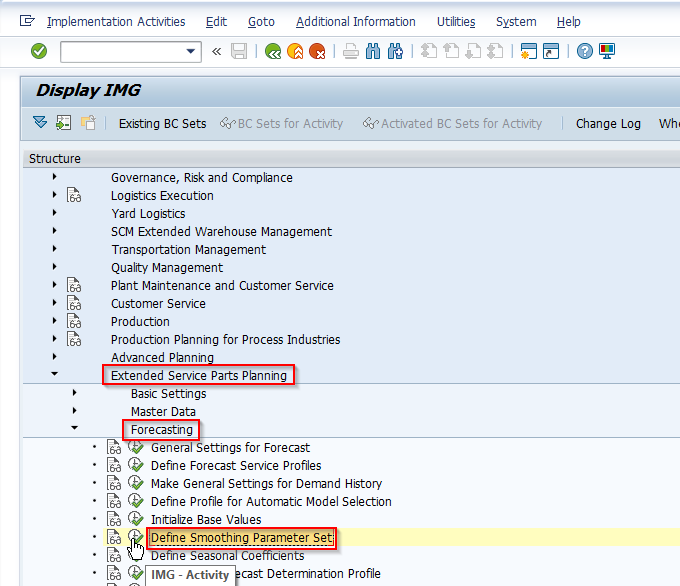Screen dimensions: 680x586
Task: Click the green Back icon
Action: tap(273, 52)
